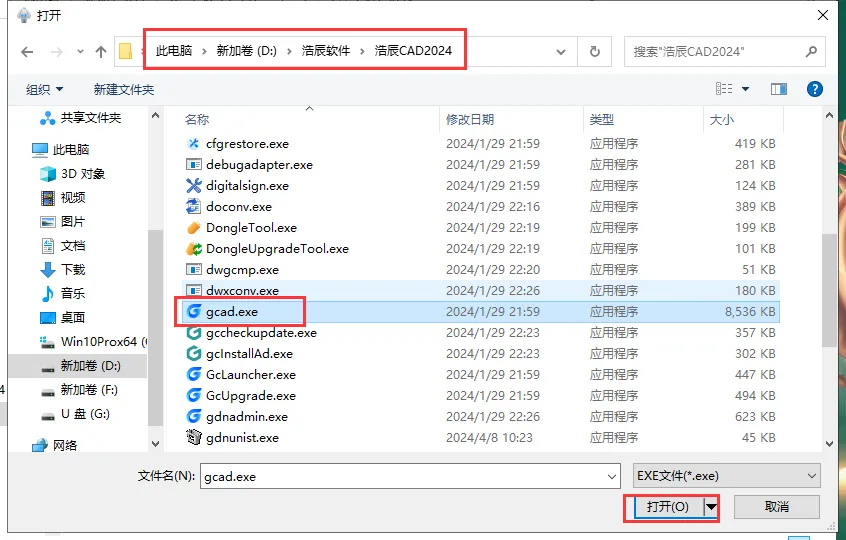Click the gccheckupdate.exe file icon
Image resolution: width=846 pixels, height=540 pixels.
(x=193, y=333)
